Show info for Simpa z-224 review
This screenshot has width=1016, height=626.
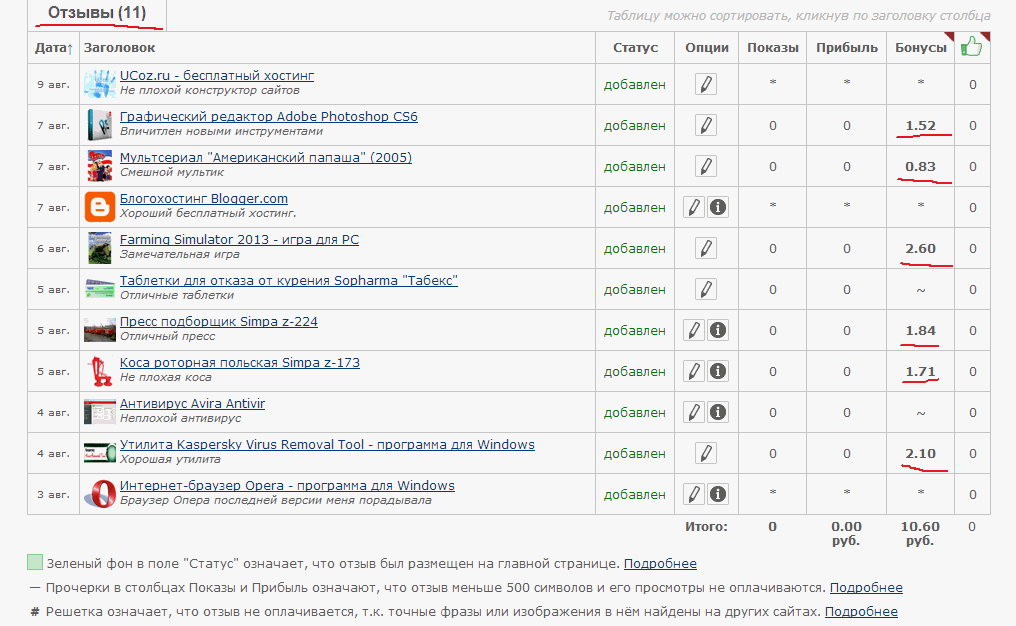pos(718,330)
